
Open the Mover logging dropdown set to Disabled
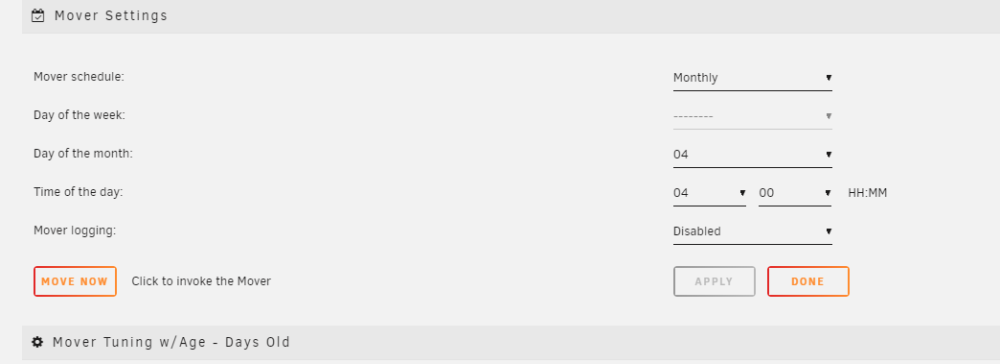point(753,232)
